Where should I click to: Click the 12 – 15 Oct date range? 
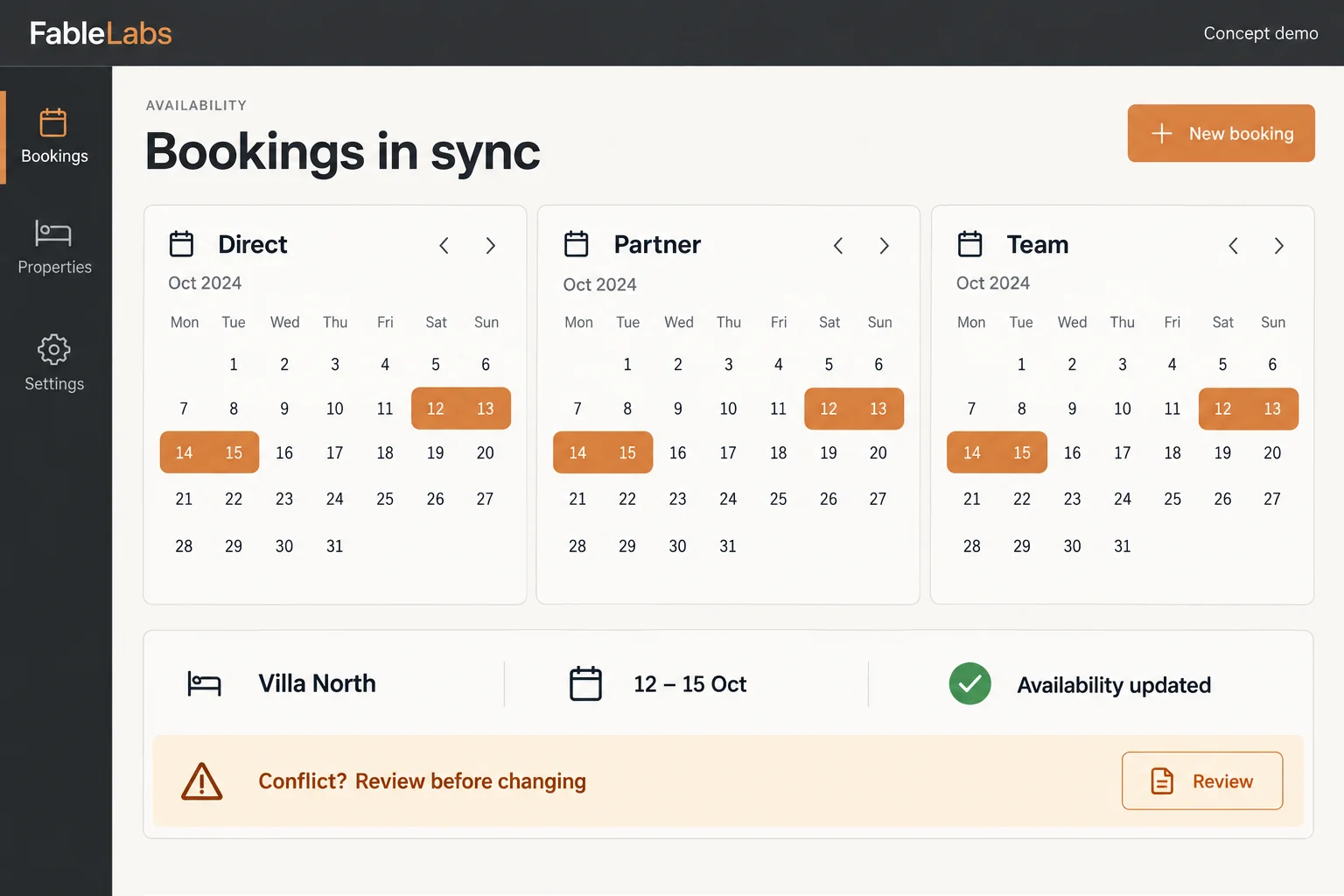click(x=690, y=684)
